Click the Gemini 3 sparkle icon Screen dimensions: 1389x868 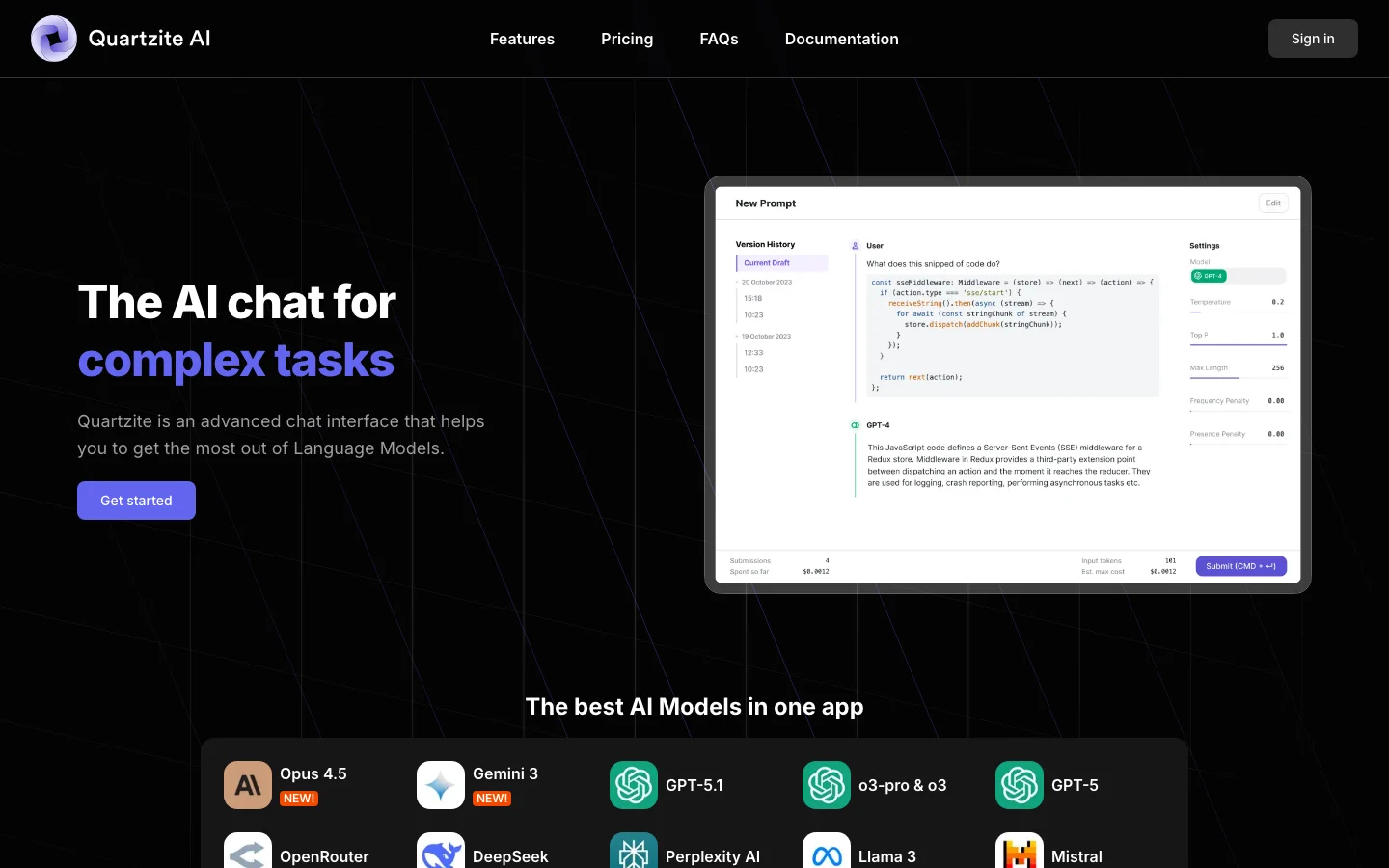pyautogui.click(x=441, y=785)
